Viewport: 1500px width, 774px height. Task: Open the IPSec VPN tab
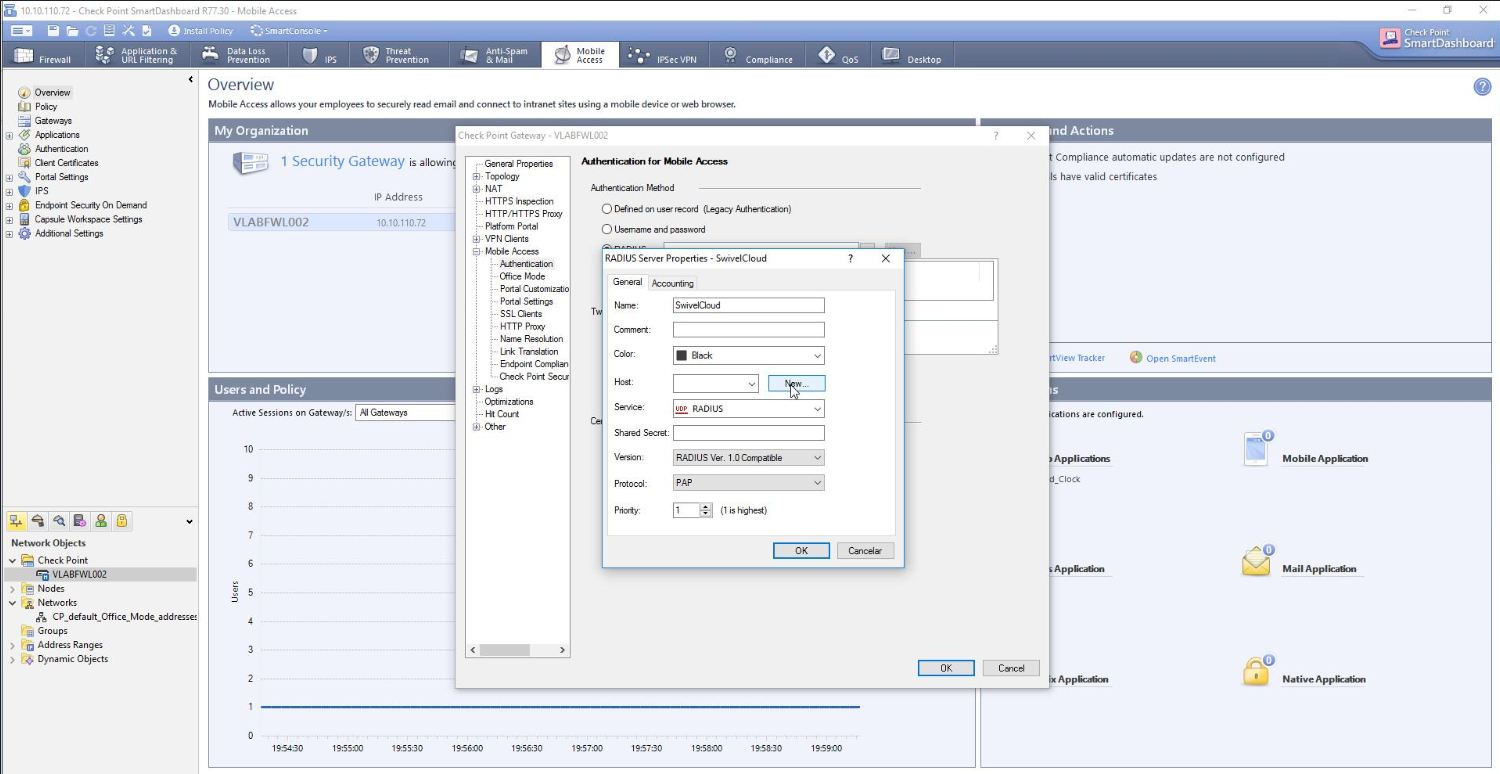tap(662, 56)
